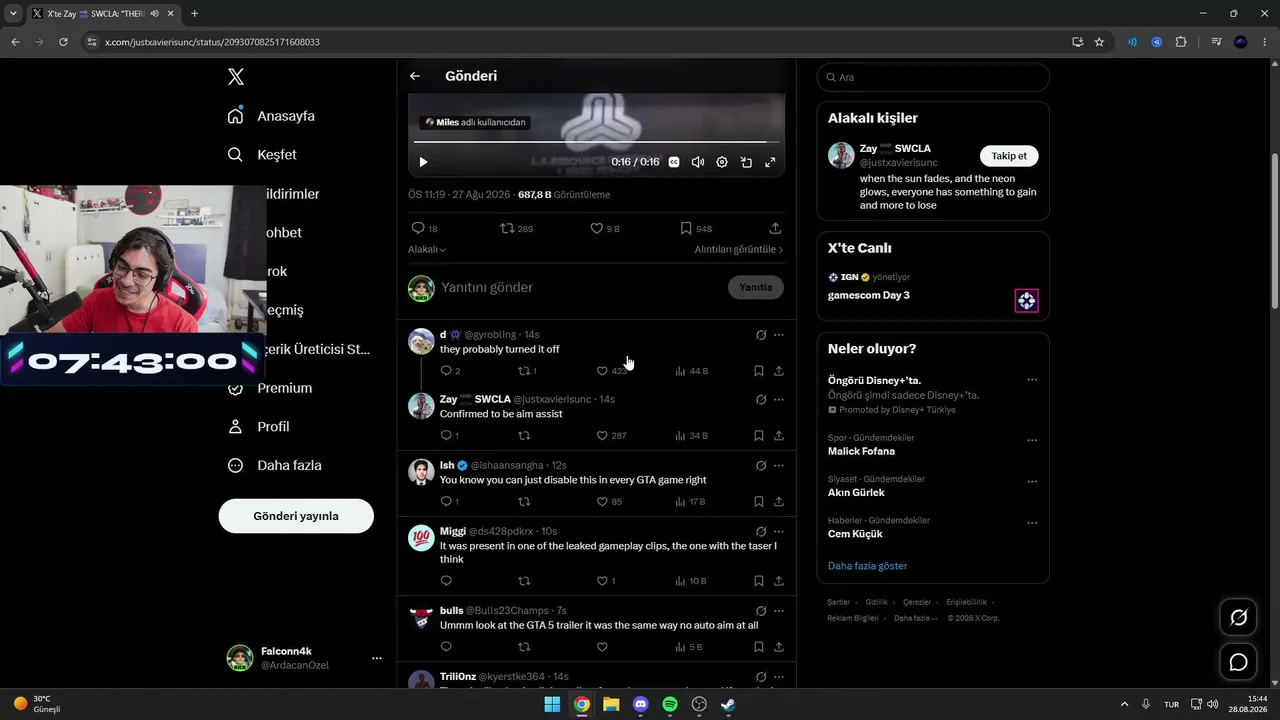Click the Ara search box
Viewport: 1280px width, 720px height.
tap(933, 77)
